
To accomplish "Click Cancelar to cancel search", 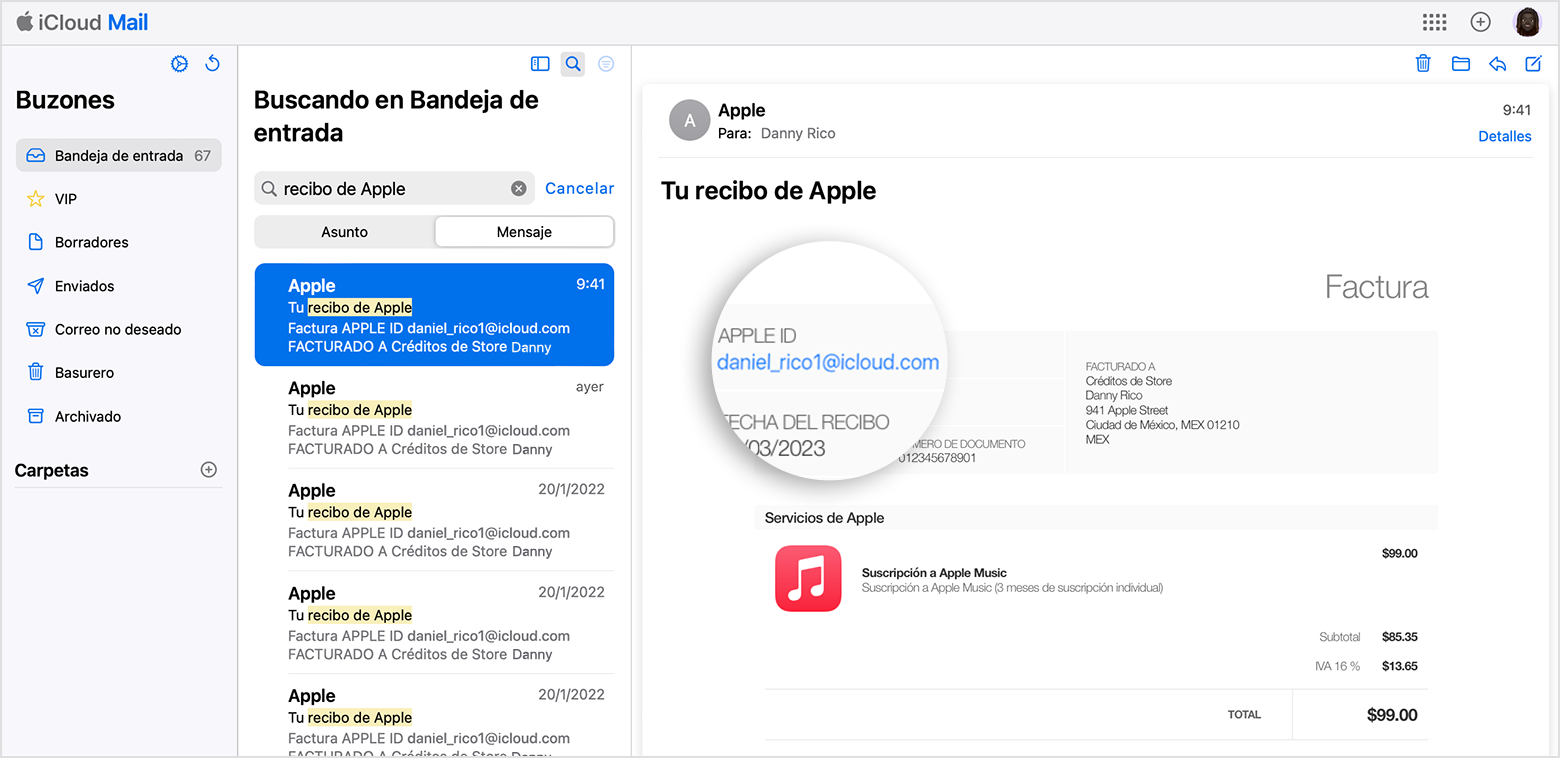I will (580, 189).
